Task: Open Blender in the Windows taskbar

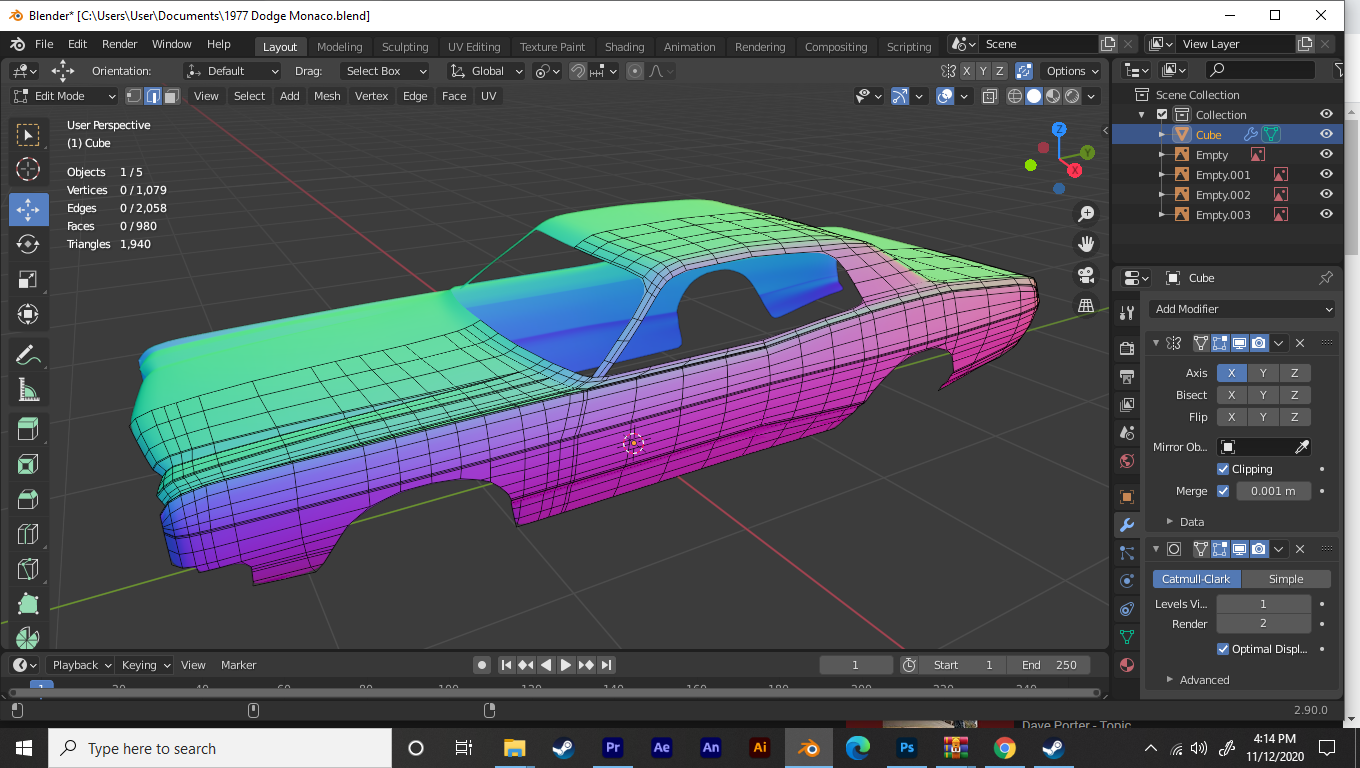Action: 808,748
